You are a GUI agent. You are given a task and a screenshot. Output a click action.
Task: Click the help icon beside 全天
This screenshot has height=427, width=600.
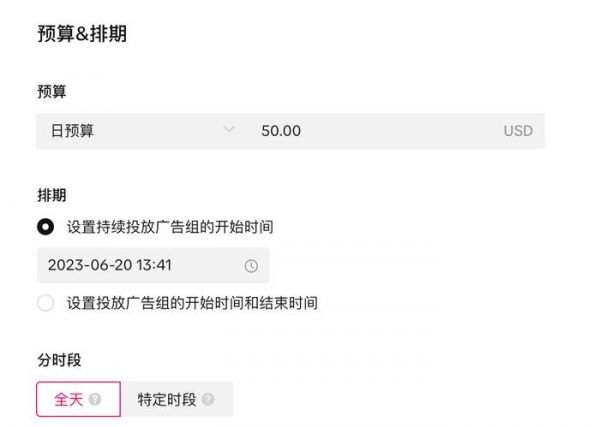click(x=95, y=399)
